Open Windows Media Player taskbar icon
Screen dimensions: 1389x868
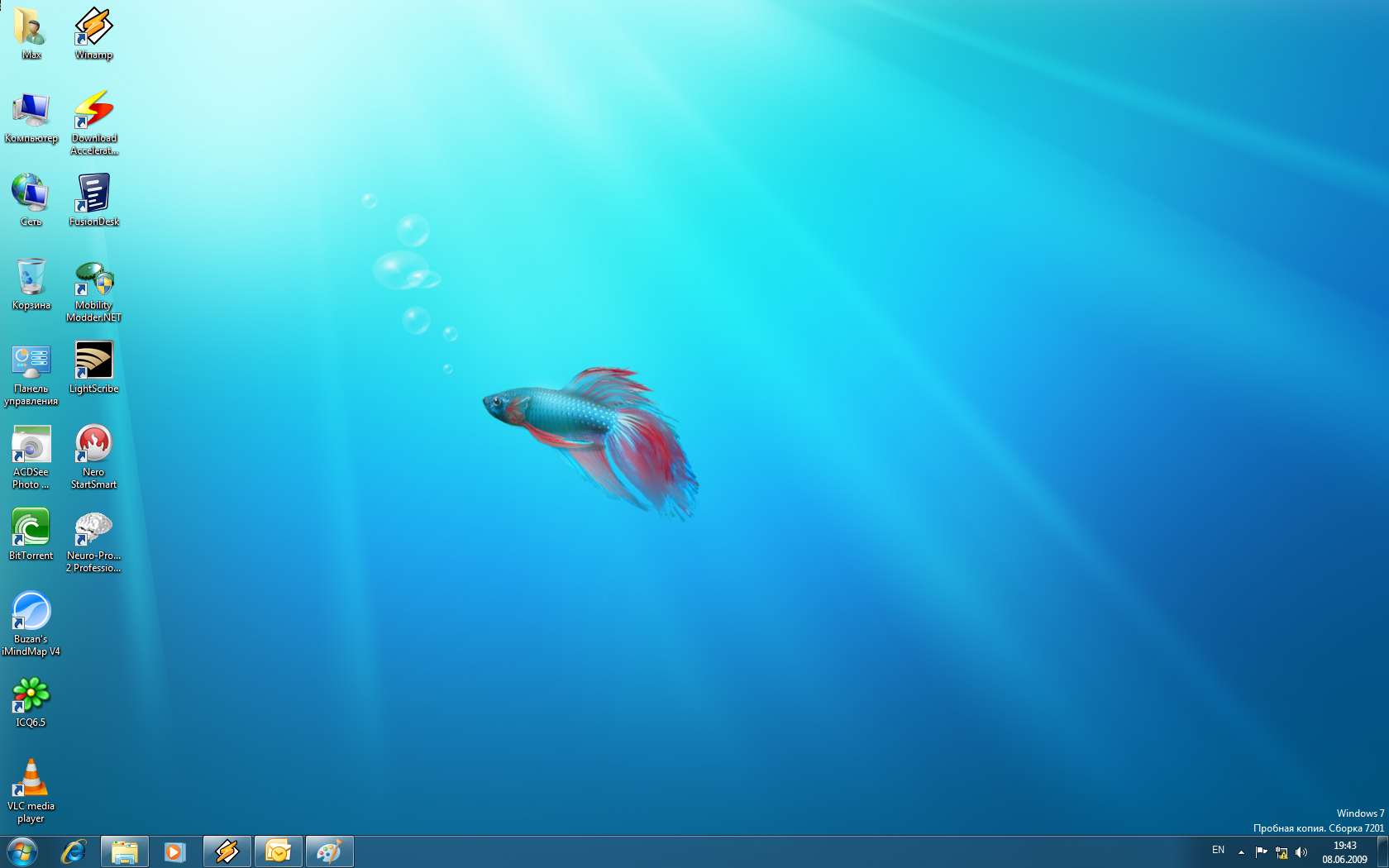pyautogui.click(x=174, y=851)
